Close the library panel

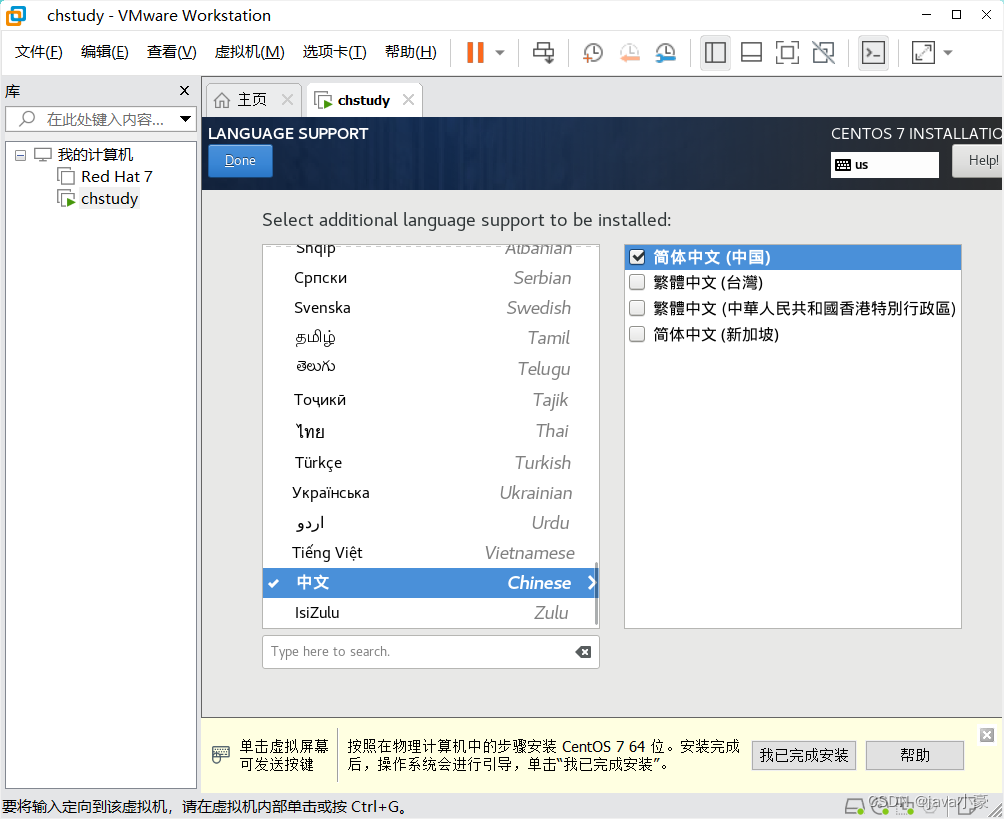point(184,90)
